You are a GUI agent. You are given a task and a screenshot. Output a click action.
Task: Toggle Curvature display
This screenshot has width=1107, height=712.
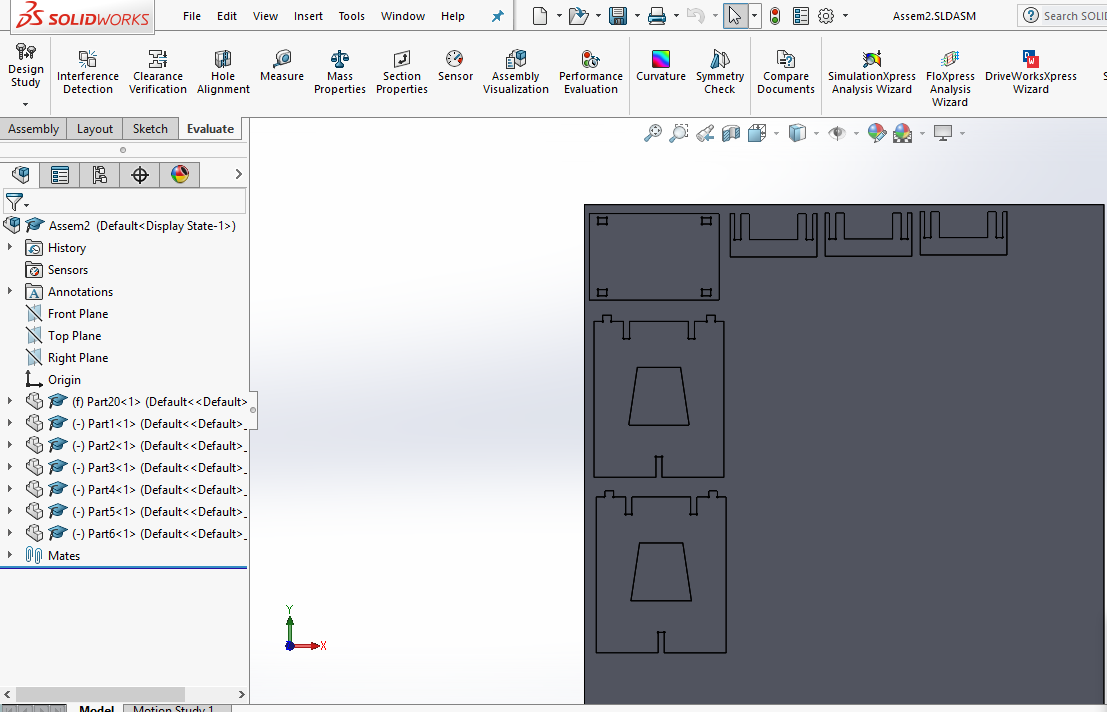661,66
